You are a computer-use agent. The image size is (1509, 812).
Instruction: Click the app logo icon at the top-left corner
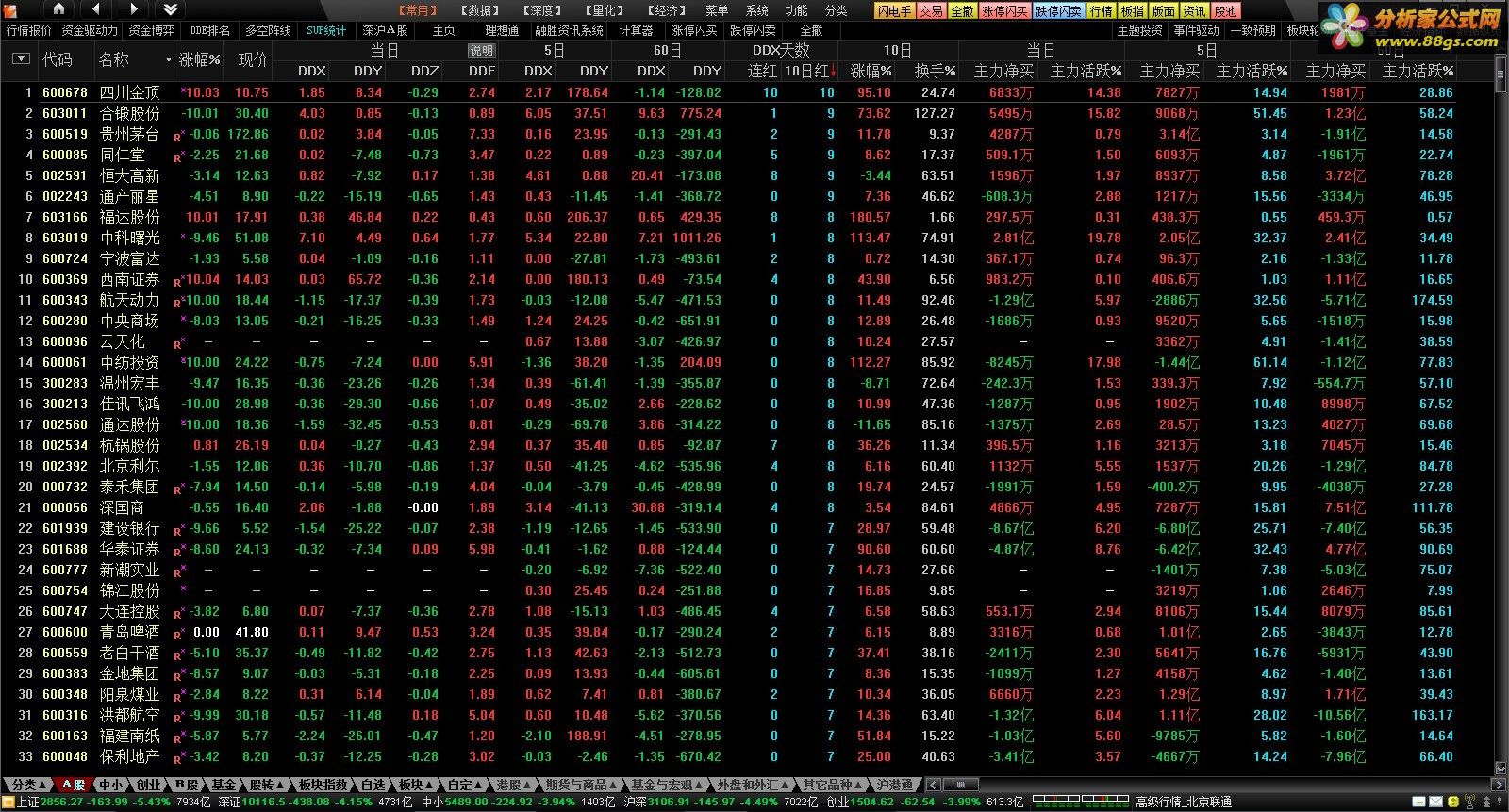pyautogui.click(x=12, y=9)
